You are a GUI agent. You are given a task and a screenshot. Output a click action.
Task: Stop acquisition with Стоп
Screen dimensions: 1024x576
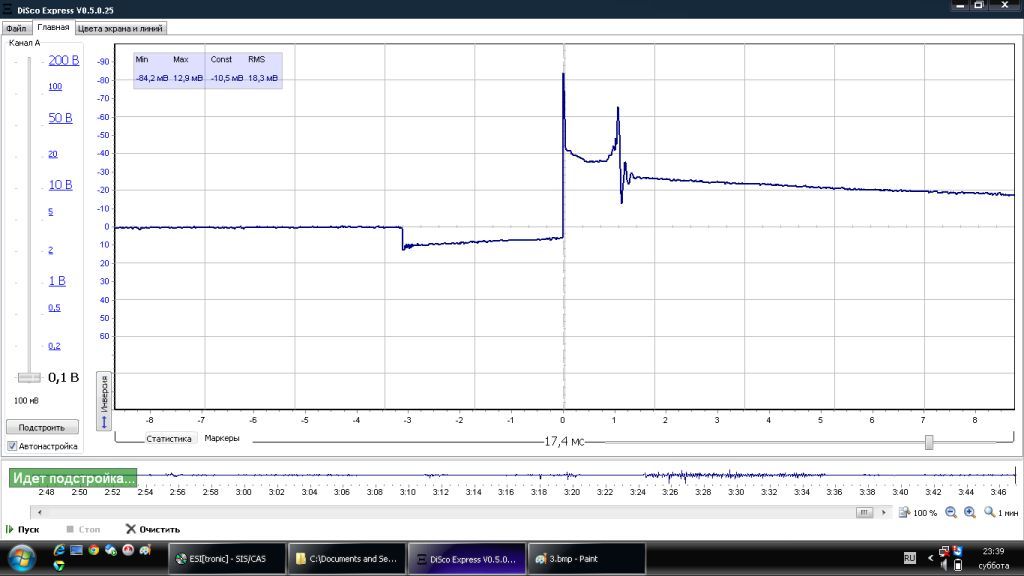84,530
